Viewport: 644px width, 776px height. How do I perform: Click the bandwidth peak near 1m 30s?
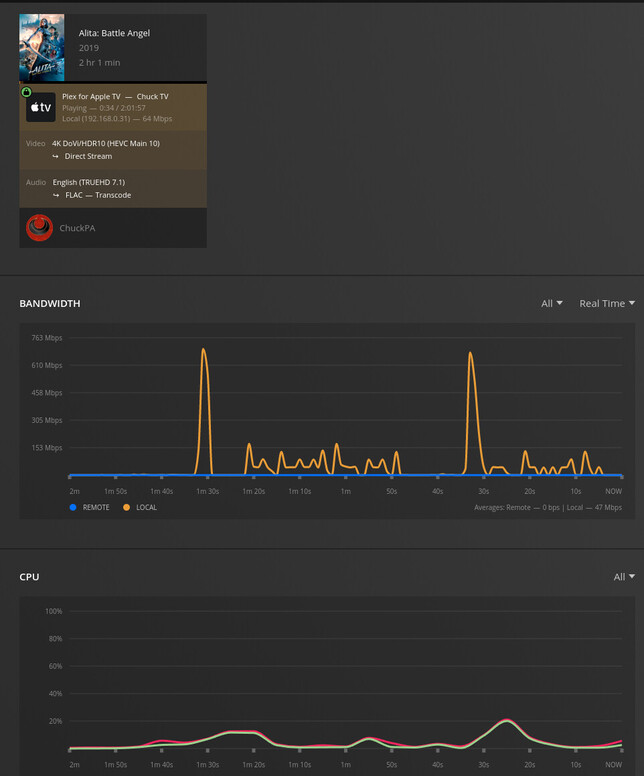pos(203,349)
